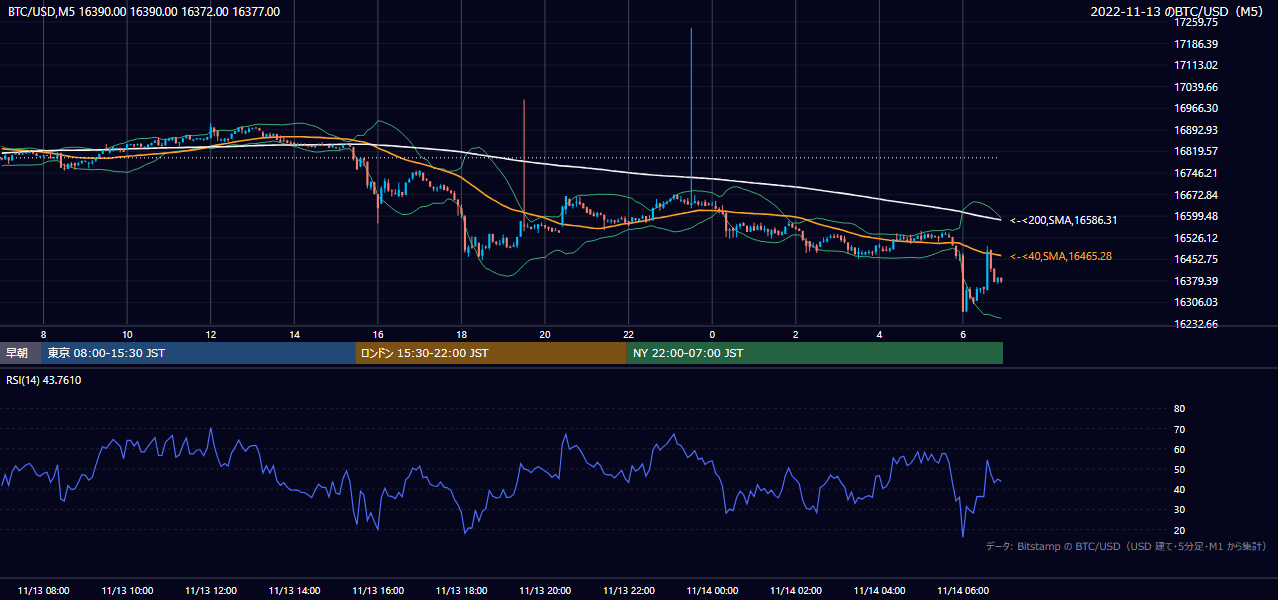Select the 早朝 session segment
The height and width of the screenshot is (600, 1278).
[x=20, y=353]
